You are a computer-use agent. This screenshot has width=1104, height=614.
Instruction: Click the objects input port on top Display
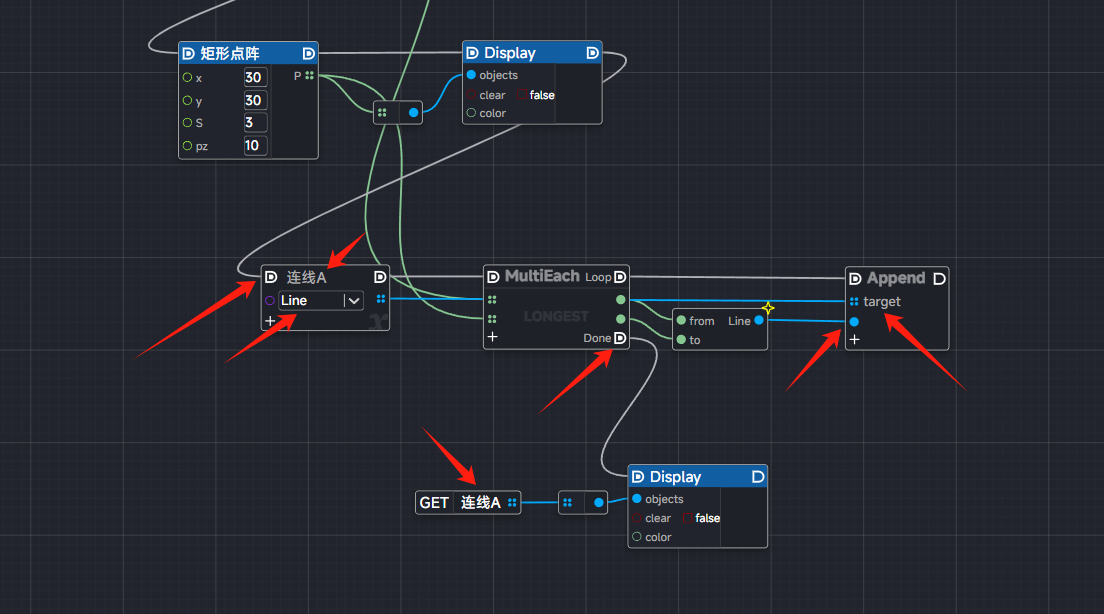471,75
